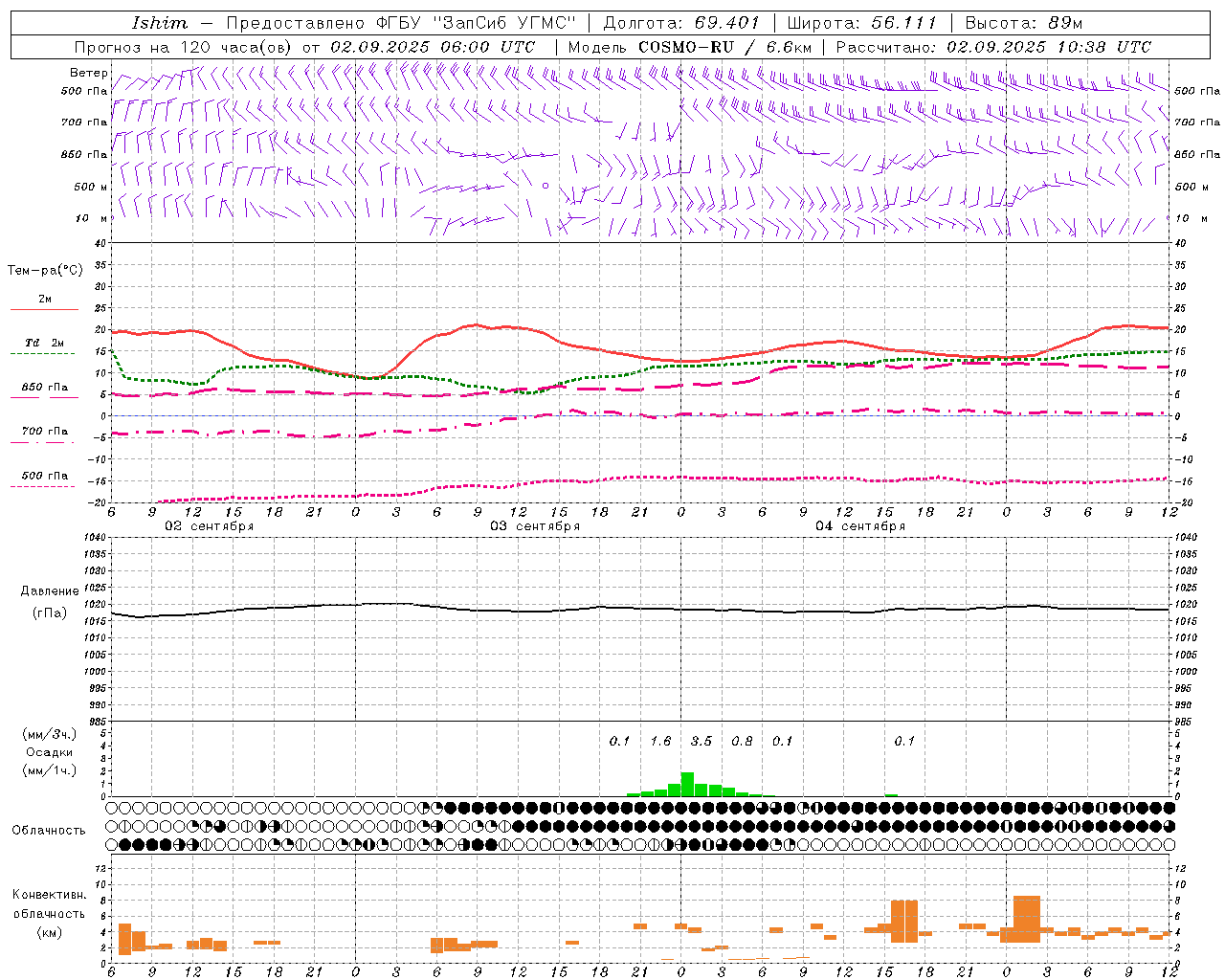Click the "0.8" precipitation total value

742,741
